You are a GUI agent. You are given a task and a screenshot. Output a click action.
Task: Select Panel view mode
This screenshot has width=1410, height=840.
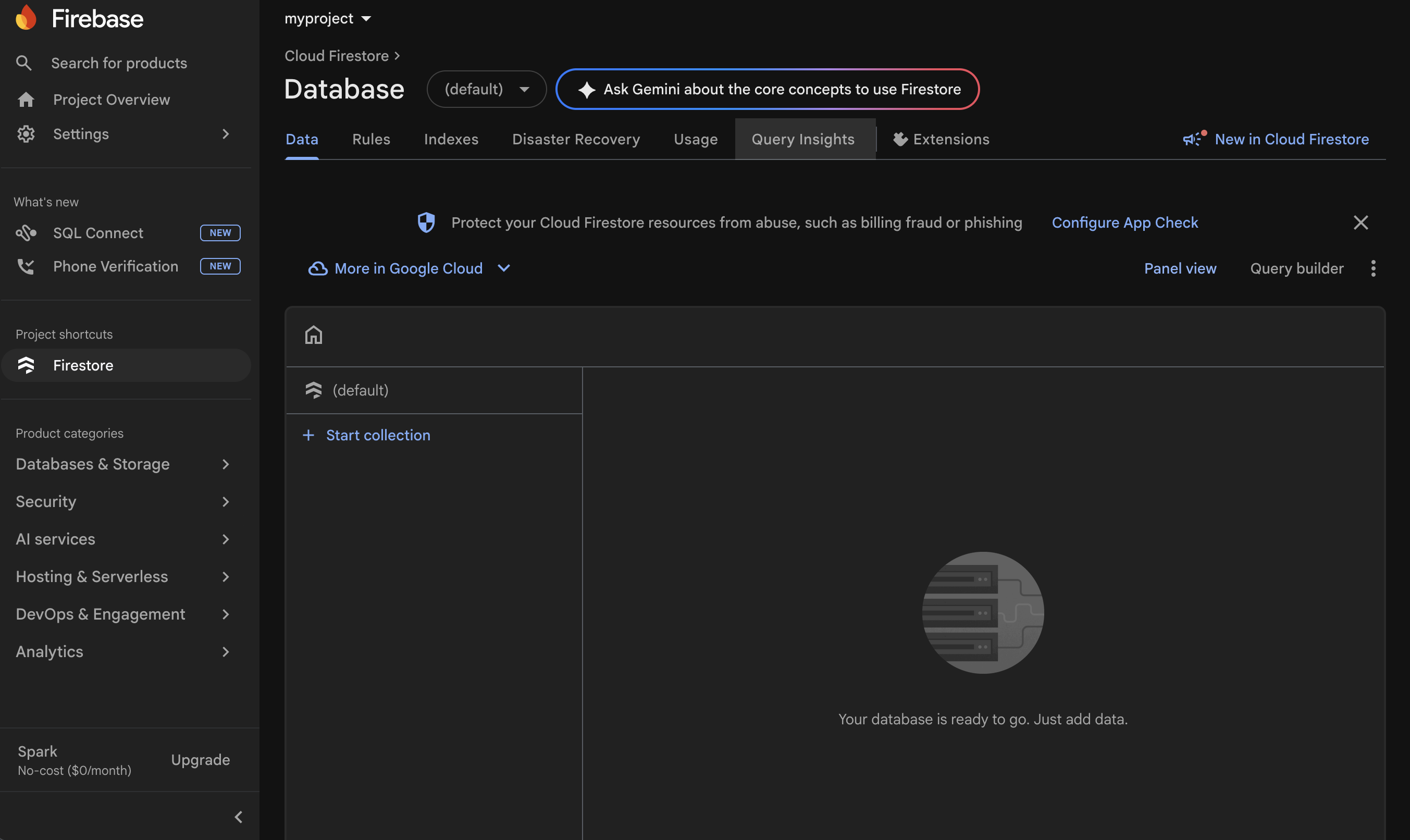tap(1180, 268)
